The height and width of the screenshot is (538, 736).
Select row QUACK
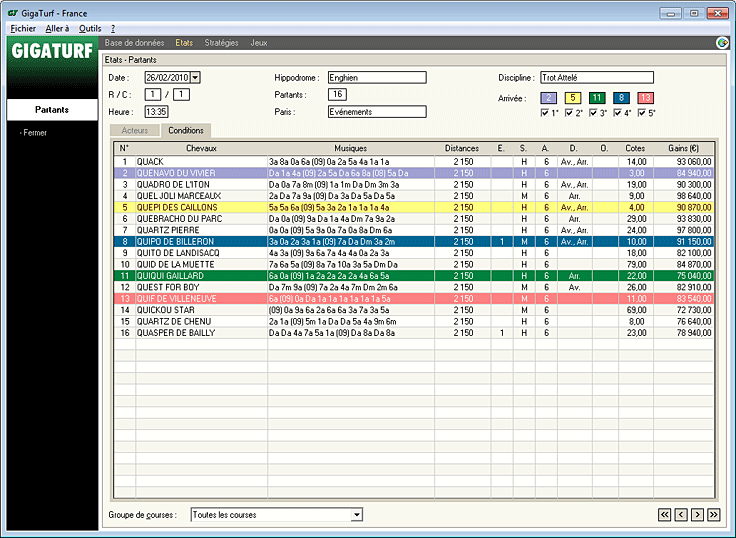414,161
